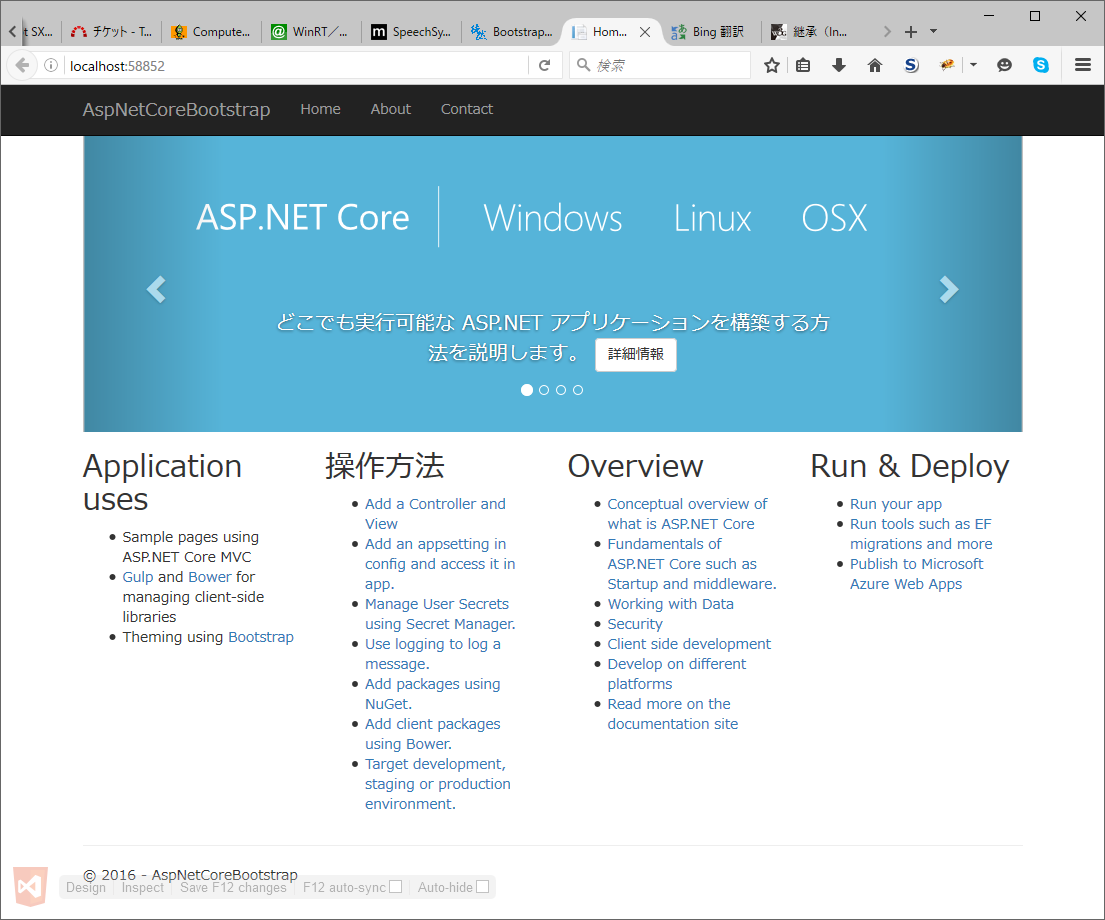Bookmark this page with the star icon
Viewport: 1105px width, 920px height.
[x=772, y=66]
